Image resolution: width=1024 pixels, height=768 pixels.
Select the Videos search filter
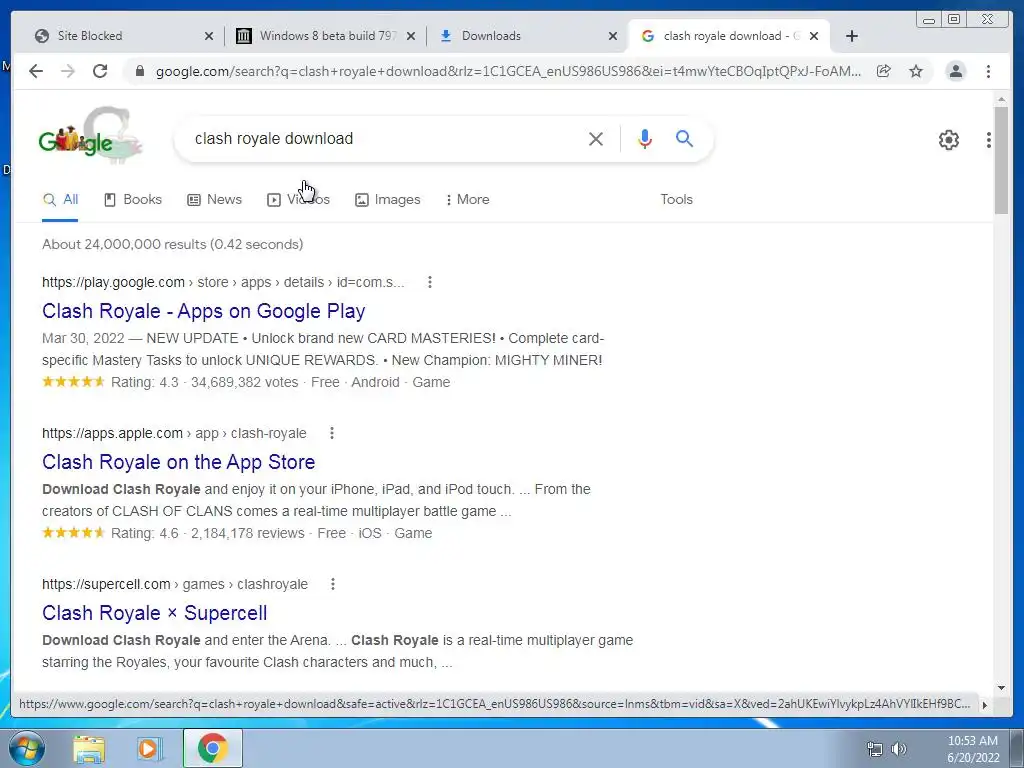coord(298,199)
